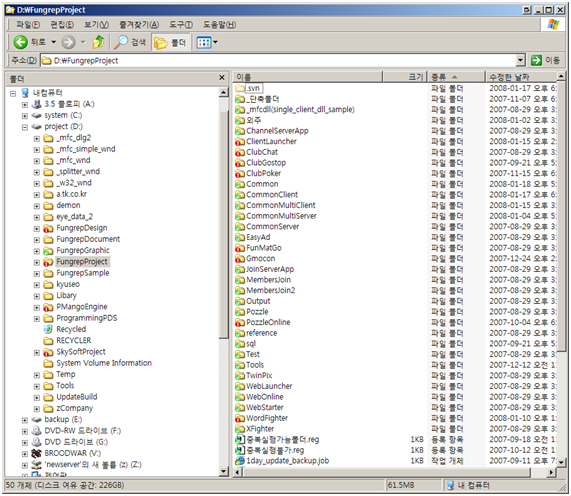Viewport: 571px width, 496px height.
Task: Select FungrepDocument in folder tree
Action: coord(88,239)
